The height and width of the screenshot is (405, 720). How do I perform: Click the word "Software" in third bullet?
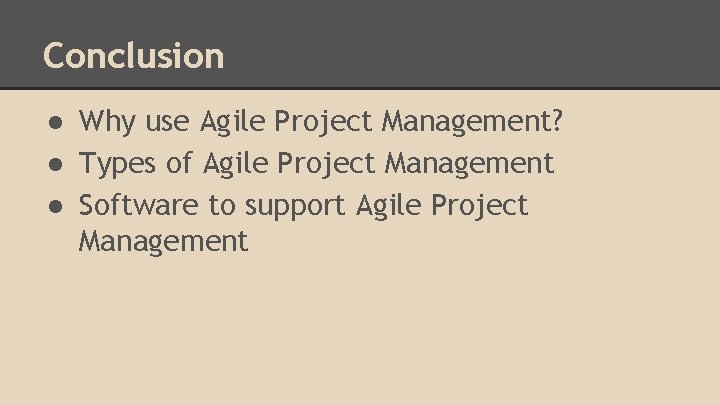pyautogui.click(x=139, y=205)
